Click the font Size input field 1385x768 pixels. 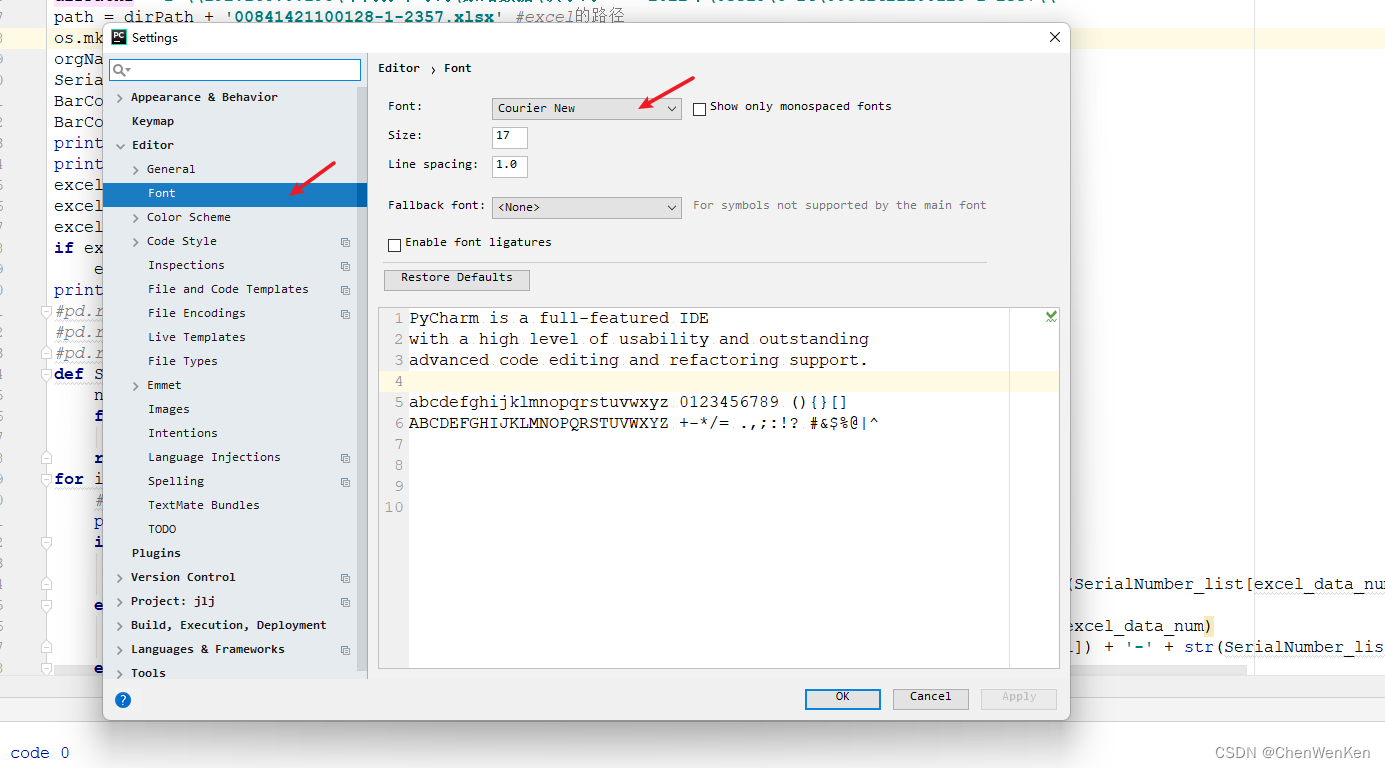510,137
